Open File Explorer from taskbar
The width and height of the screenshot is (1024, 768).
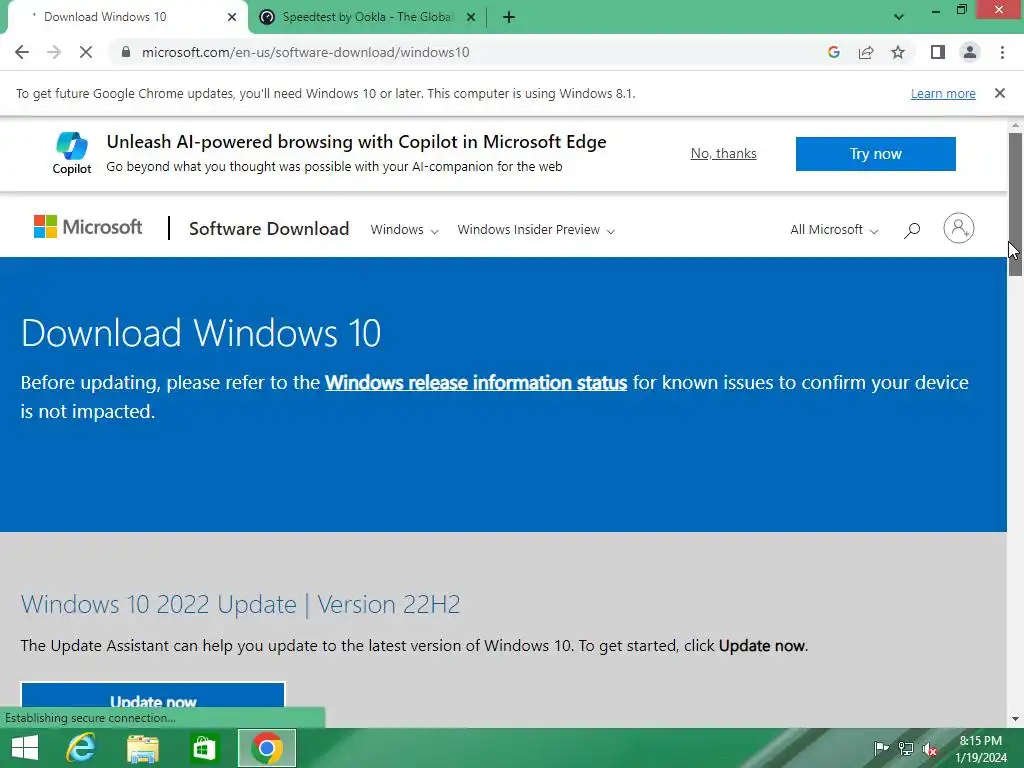click(143, 748)
